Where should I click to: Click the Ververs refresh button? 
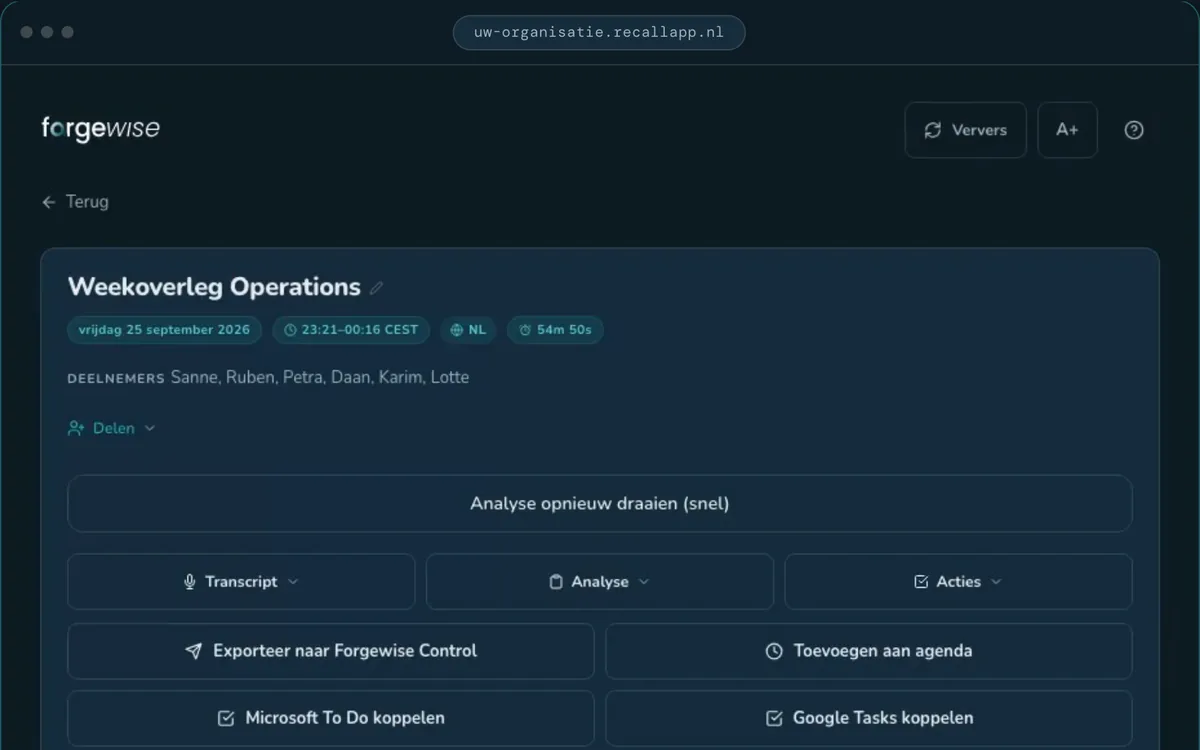[x=965, y=130]
